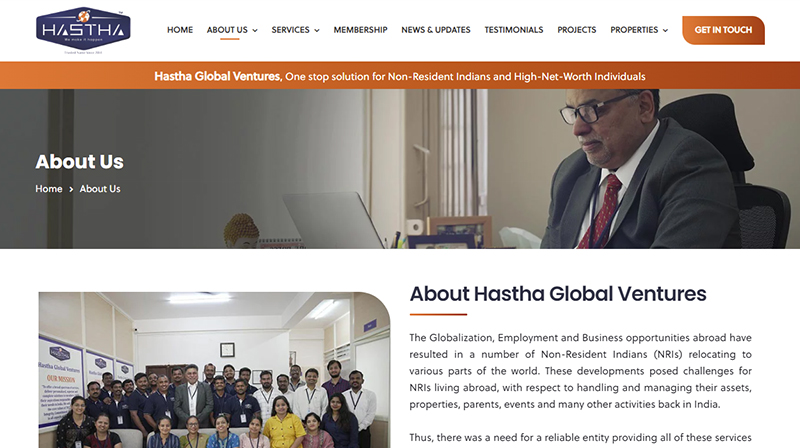Select the Properties menu label
The height and width of the screenshot is (448, 800).
point(634,30)
